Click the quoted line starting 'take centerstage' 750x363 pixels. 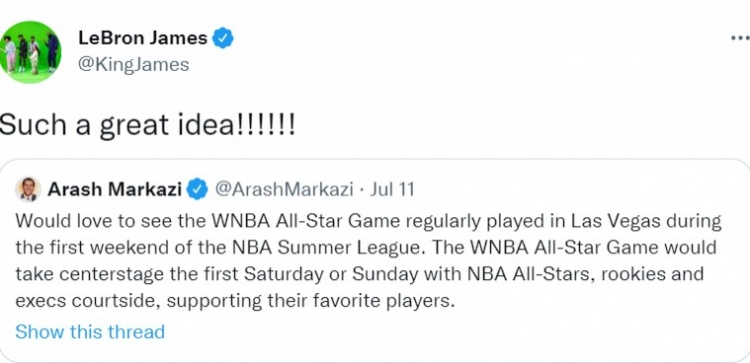click(x=359, y=275)
